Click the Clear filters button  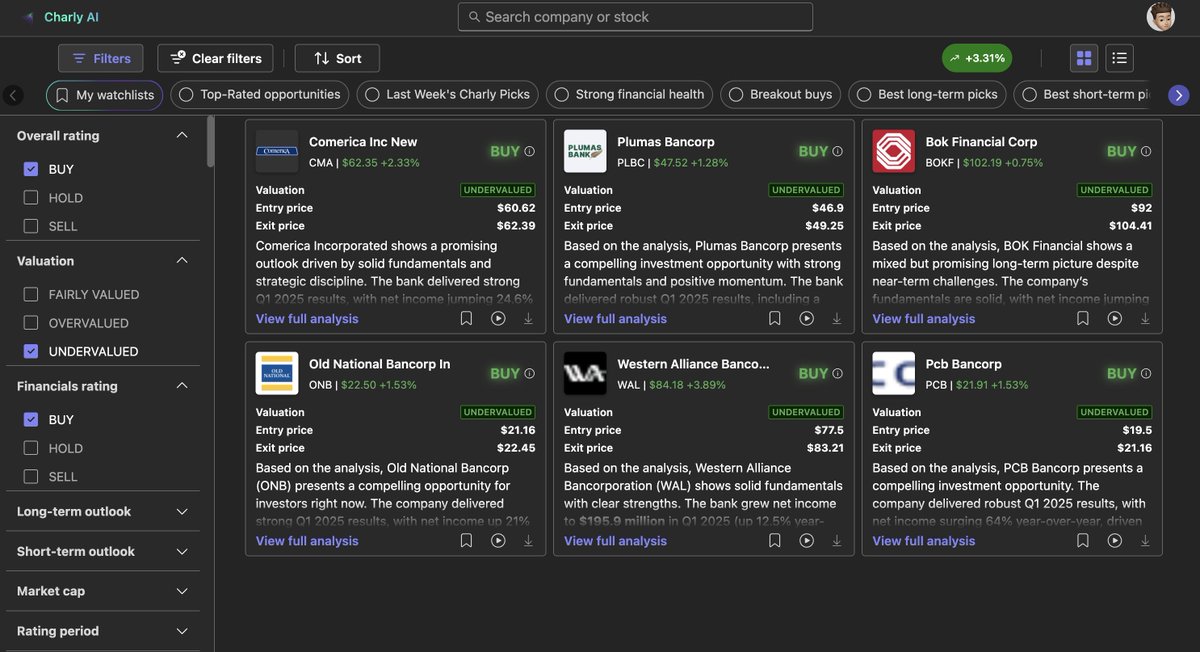pyautogui.click(x=216, y=58)
